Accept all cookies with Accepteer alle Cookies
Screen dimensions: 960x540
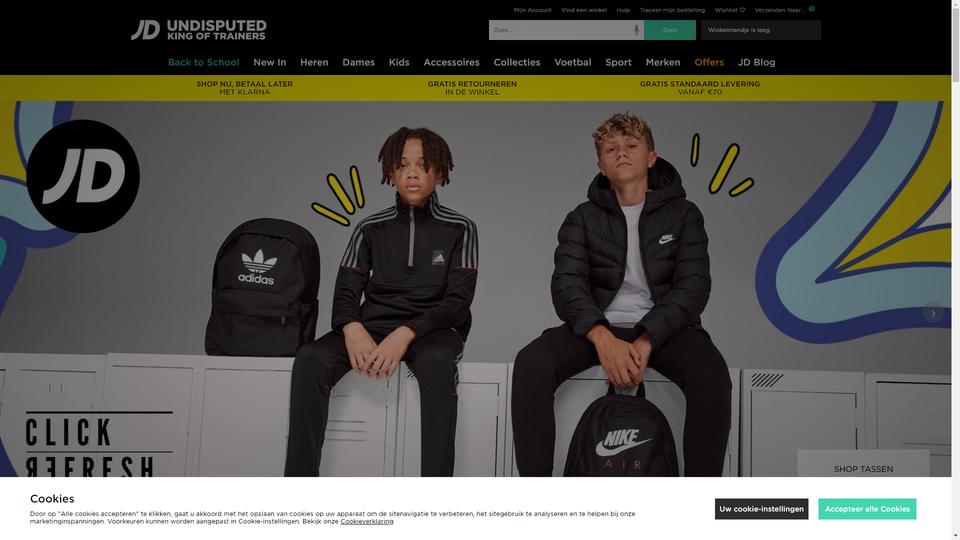click(867, 509)
